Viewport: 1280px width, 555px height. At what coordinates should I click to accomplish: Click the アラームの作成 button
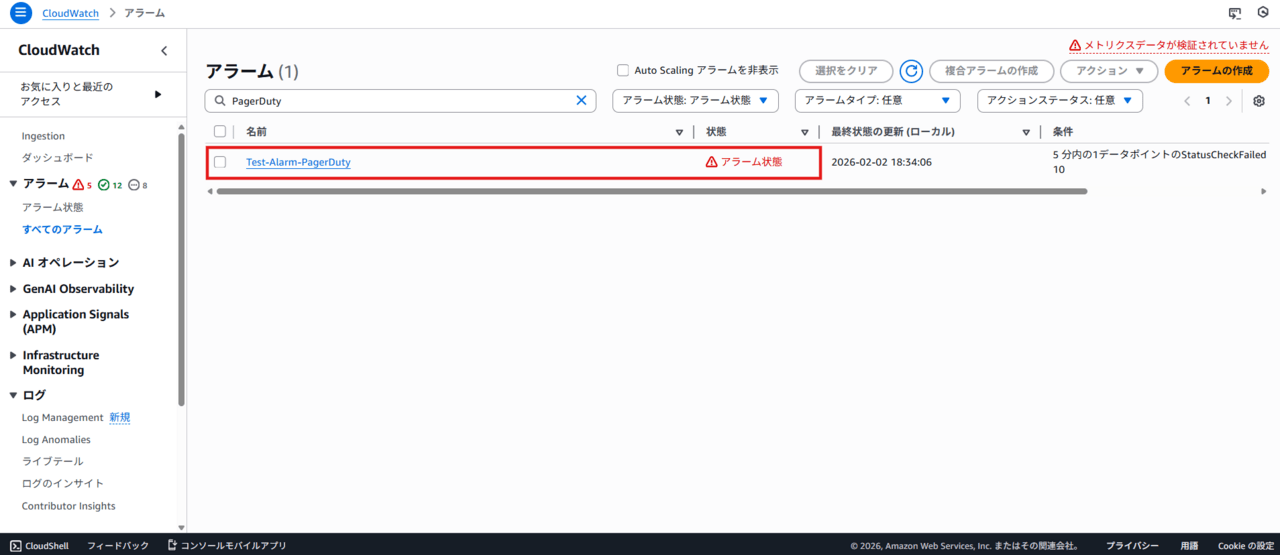1216,71
